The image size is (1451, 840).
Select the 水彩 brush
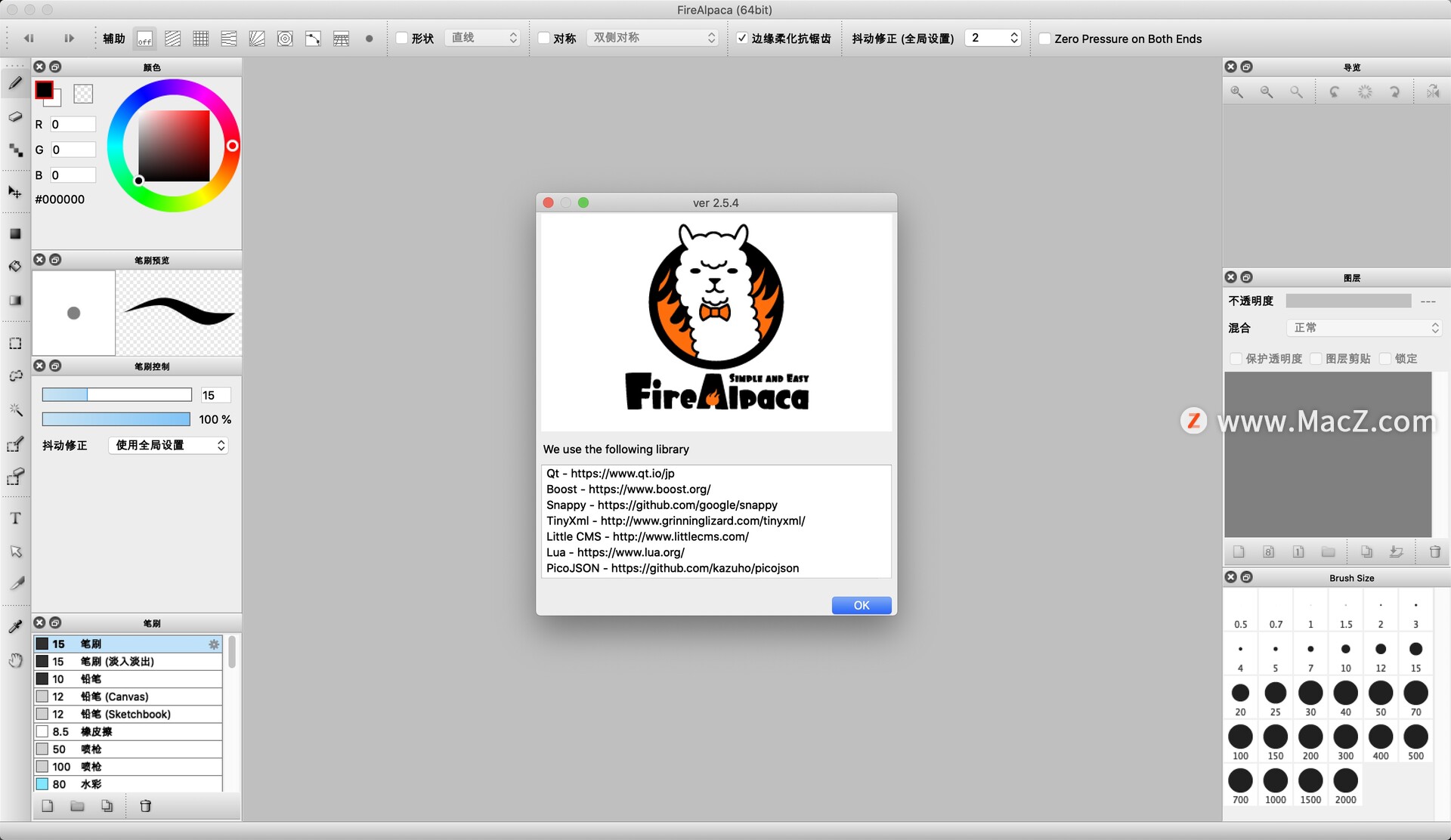(128, 784)
